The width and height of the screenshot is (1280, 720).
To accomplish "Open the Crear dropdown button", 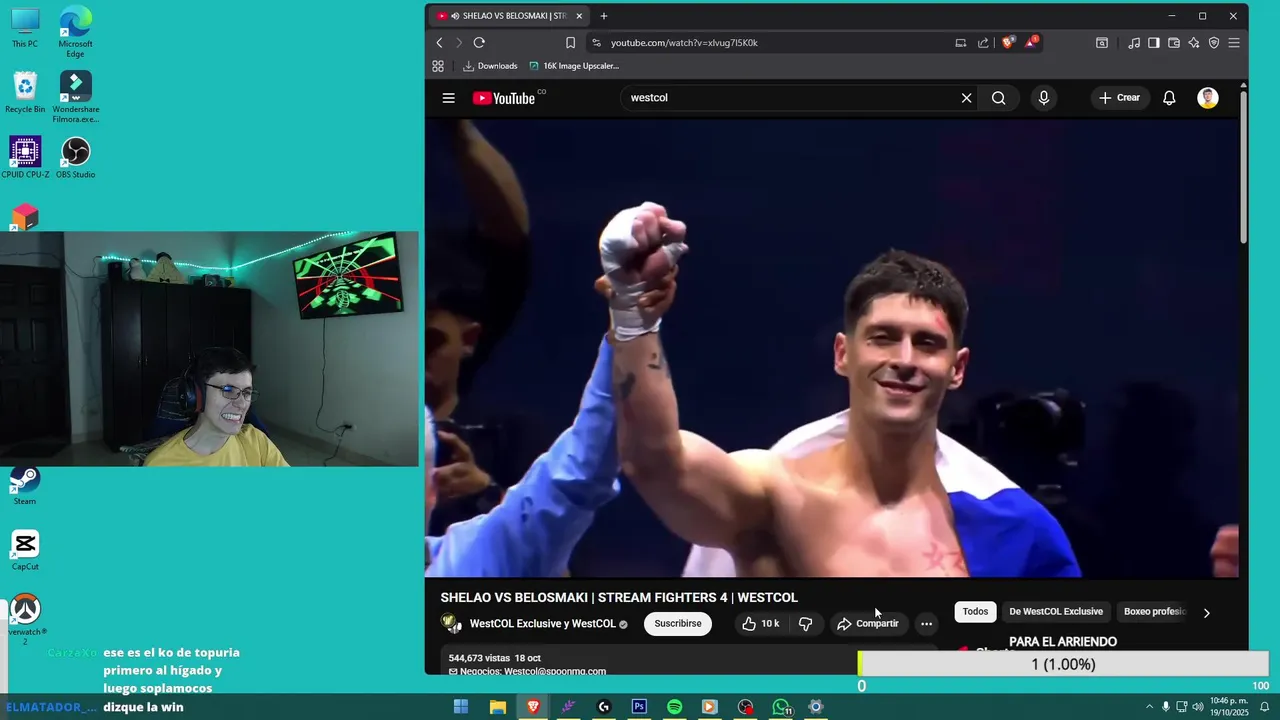I will coord(1119,98).
